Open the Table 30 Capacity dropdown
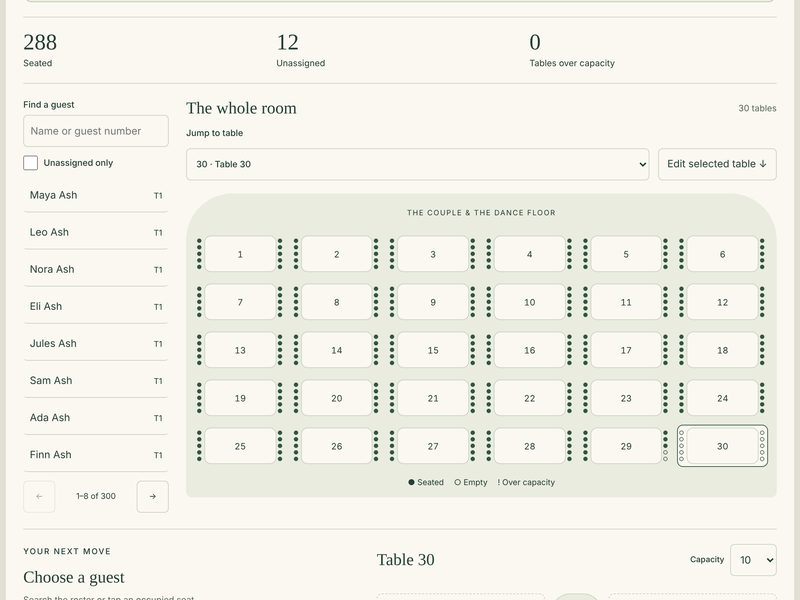Image resolution: width=800 pixels, height=600 pixels. click(x=753, y=560)
